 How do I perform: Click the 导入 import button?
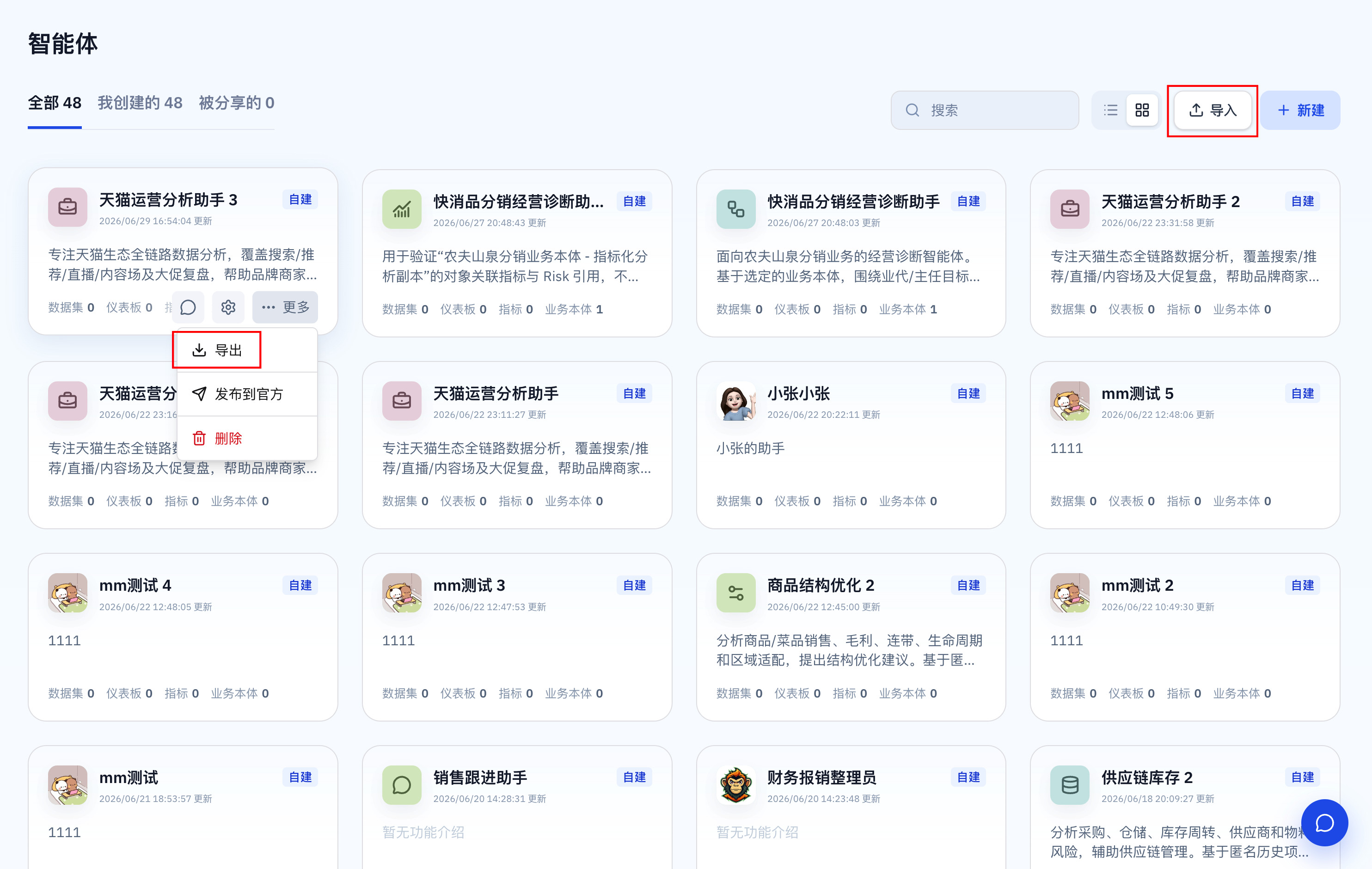pos(1213,110)
